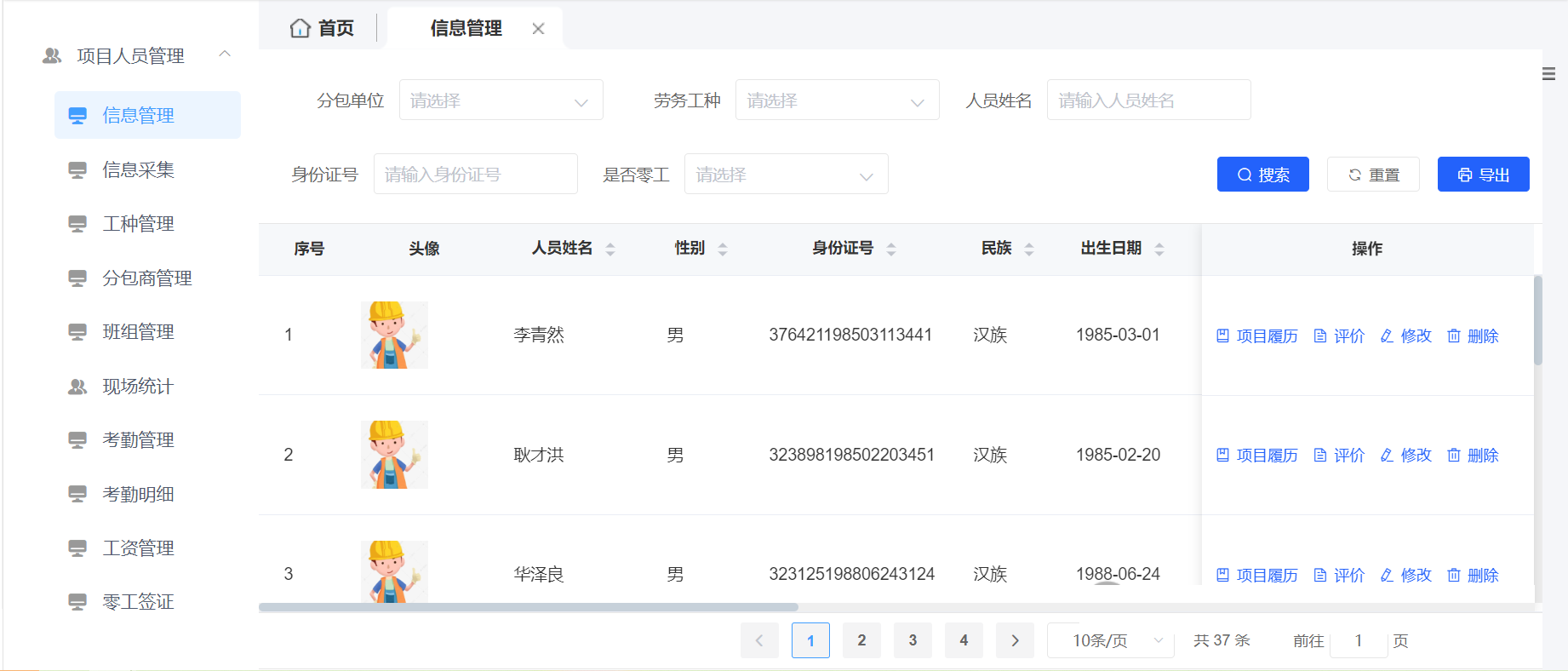This screenshot has width=1568, height=671.
Task: Open the 是否零工 dropdown
Action: (x=786, y=175)
